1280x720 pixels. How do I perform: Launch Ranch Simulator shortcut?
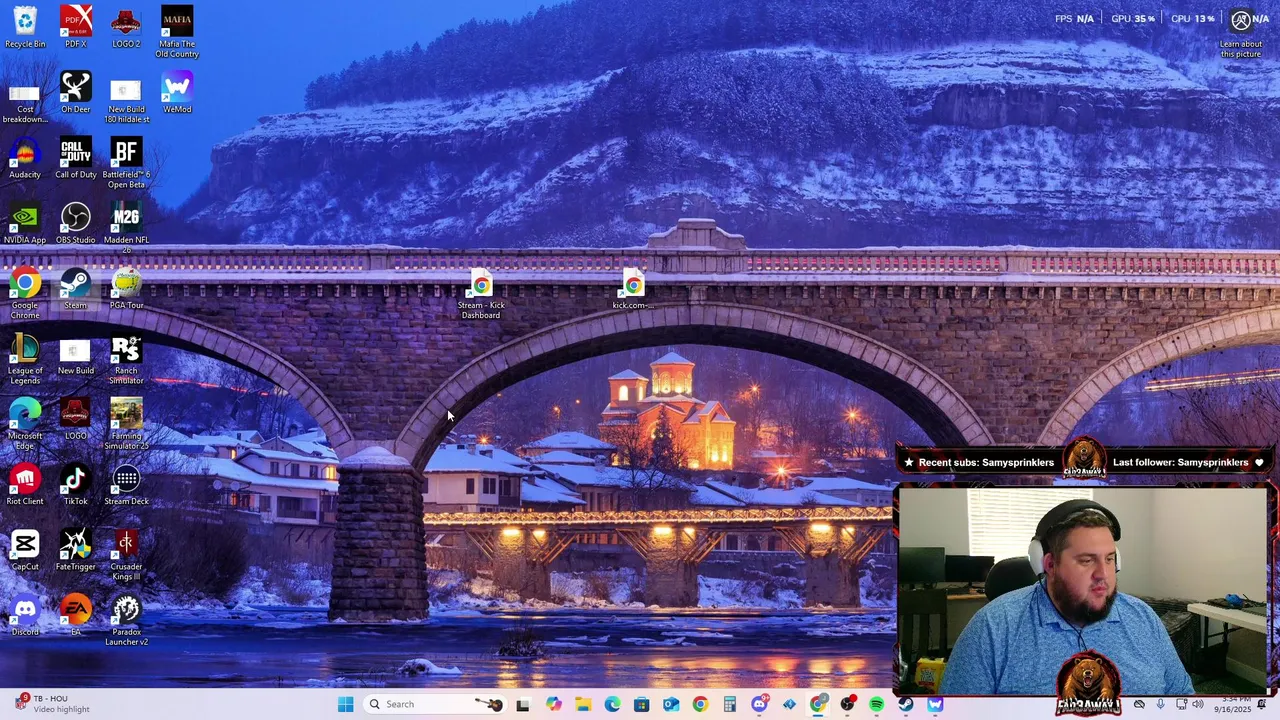coord(126,359)
